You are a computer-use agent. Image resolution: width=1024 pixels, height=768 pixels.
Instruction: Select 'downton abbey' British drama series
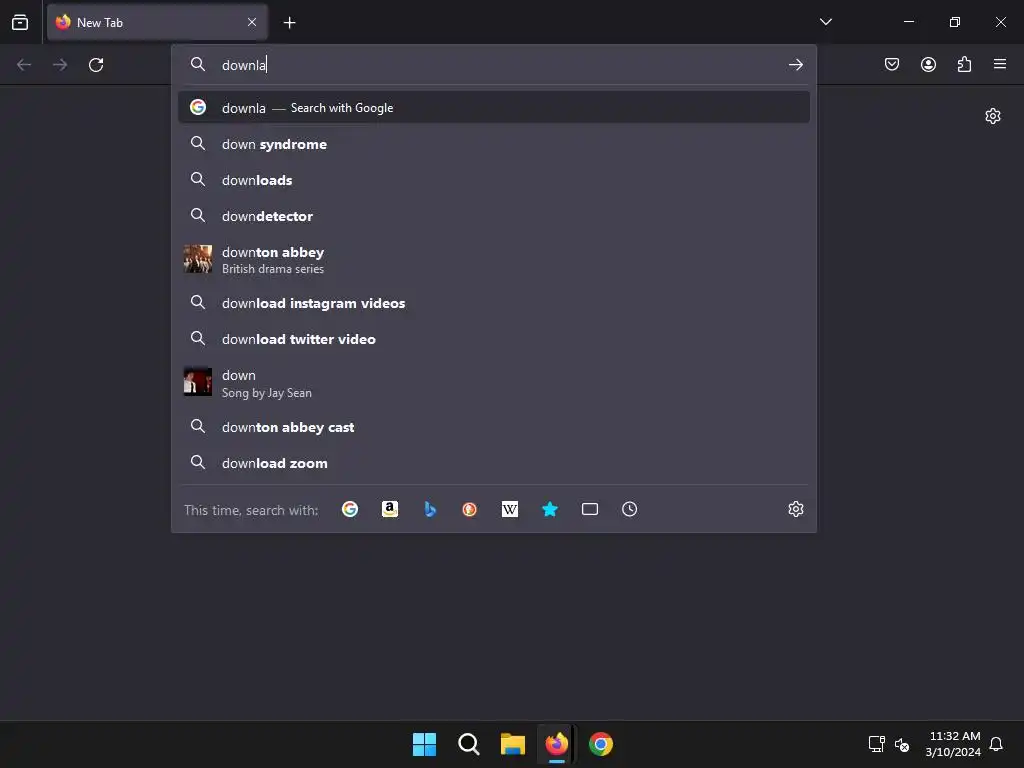494,259
